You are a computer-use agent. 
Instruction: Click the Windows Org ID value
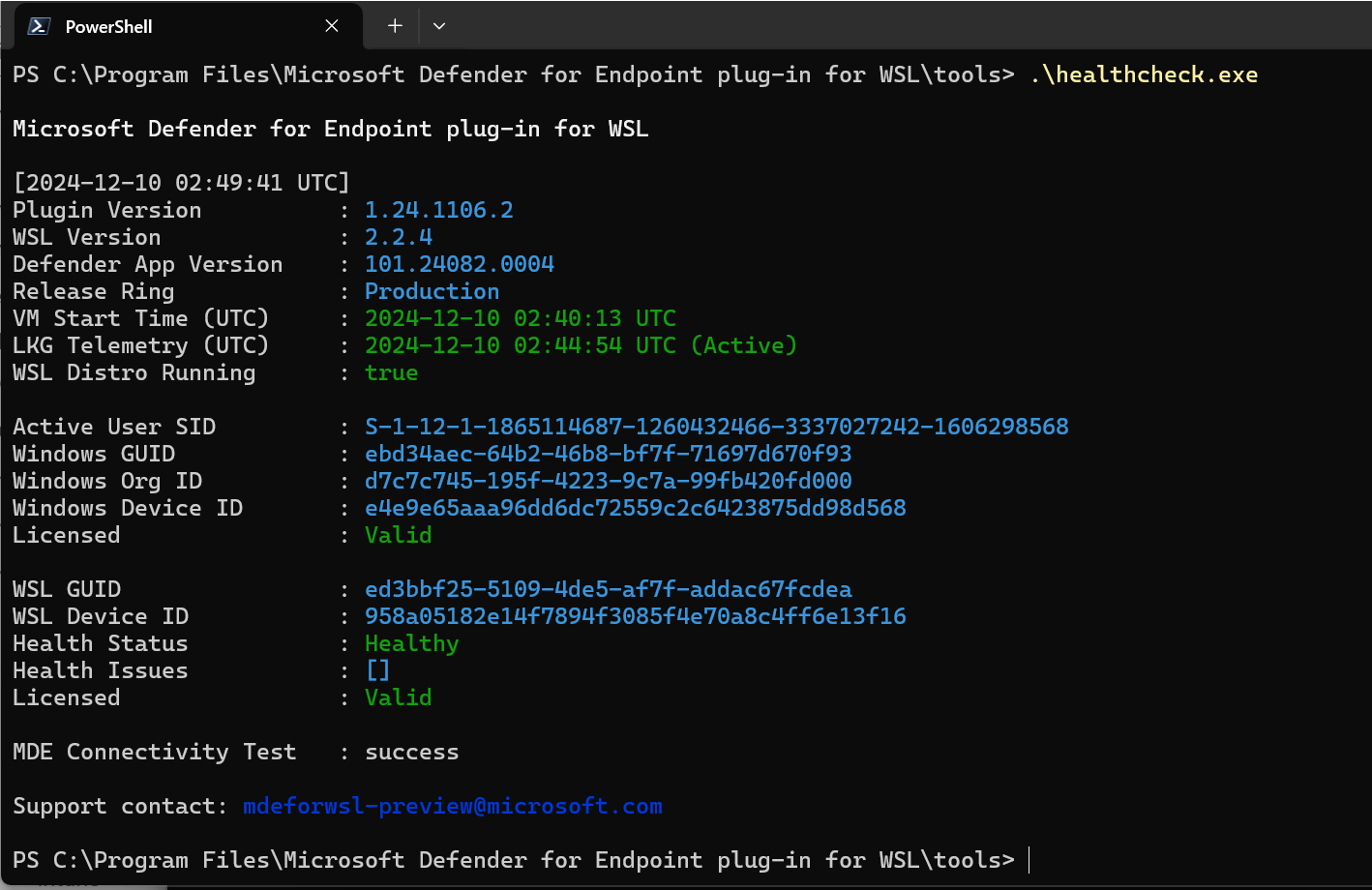(609, 481)
